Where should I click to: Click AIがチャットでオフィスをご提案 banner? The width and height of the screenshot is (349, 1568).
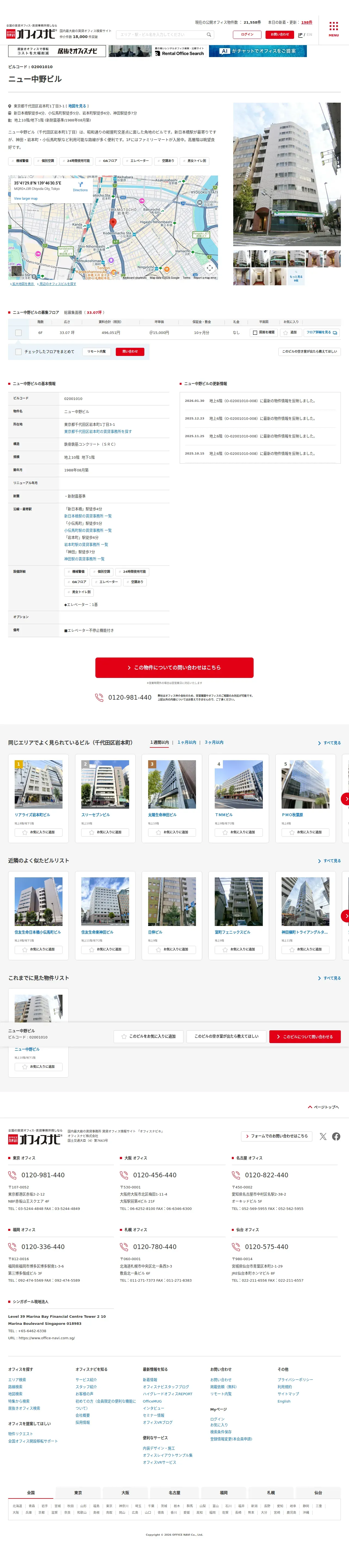coord(258,51)
